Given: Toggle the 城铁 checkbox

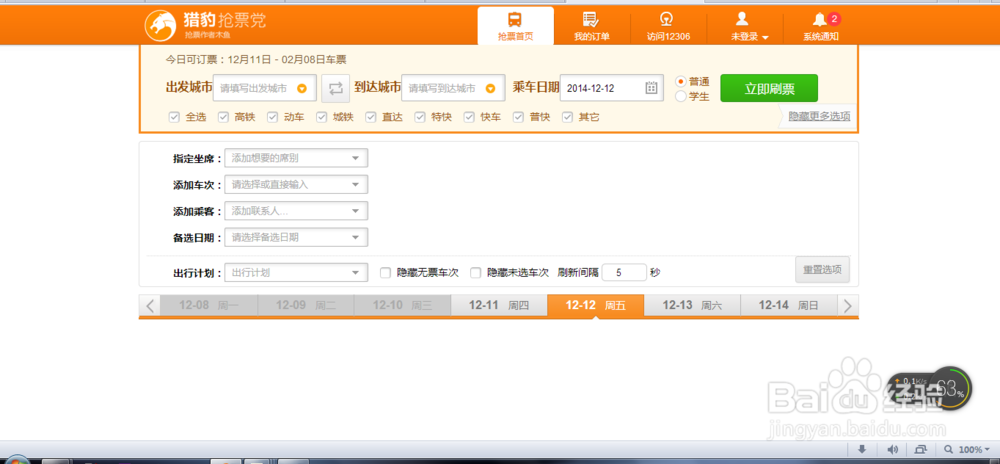Looking at the screenshot, I should click(x=321, y=117).
